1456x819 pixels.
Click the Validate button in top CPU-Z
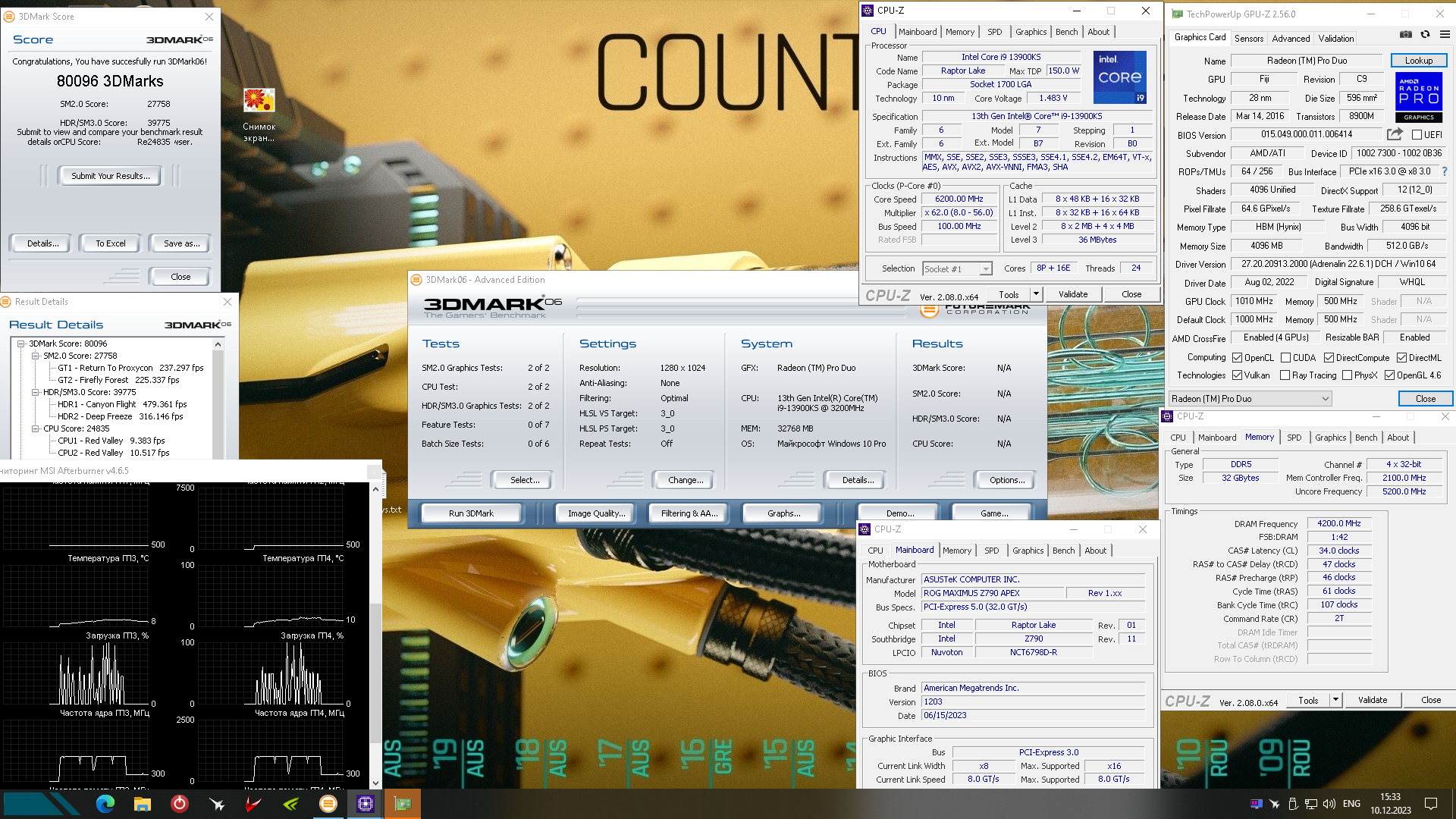1072,294
